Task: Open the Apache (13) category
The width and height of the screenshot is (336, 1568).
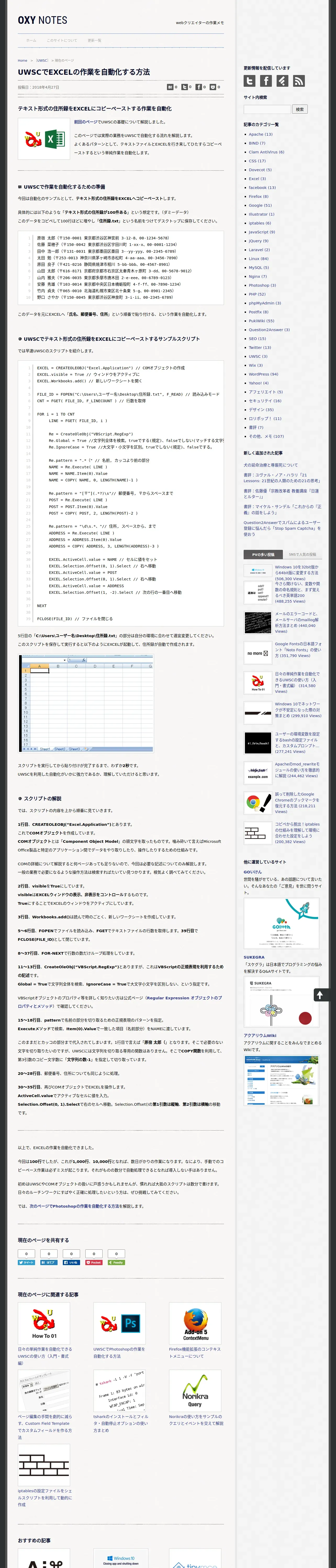Action: coord(260,135)
